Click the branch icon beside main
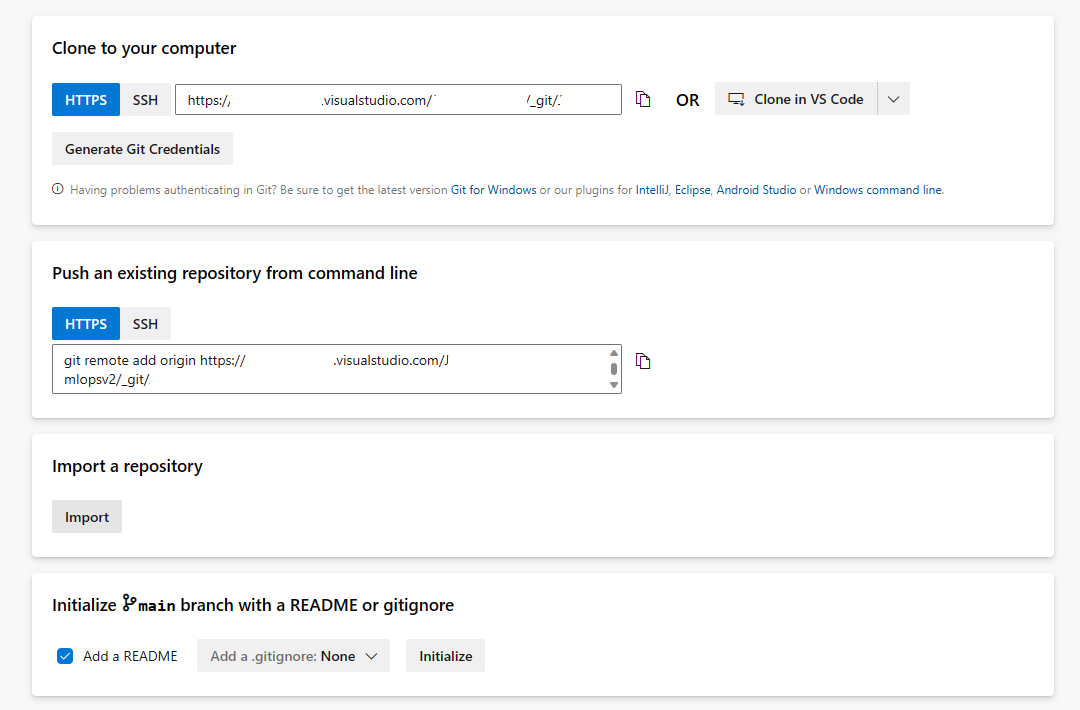 pos(128,604)
